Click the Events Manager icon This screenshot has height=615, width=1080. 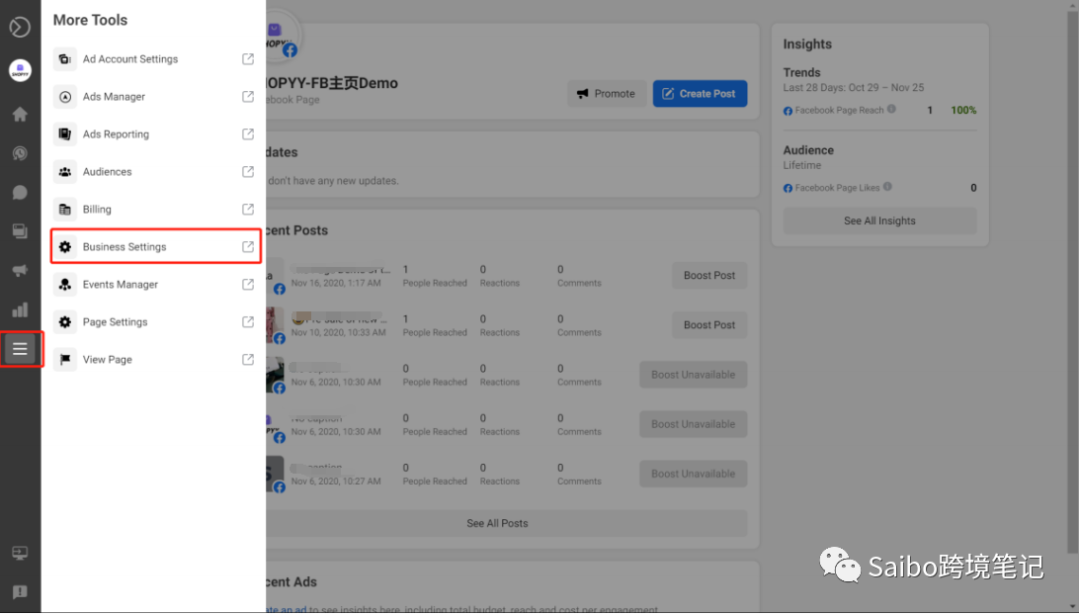(65, 284)
